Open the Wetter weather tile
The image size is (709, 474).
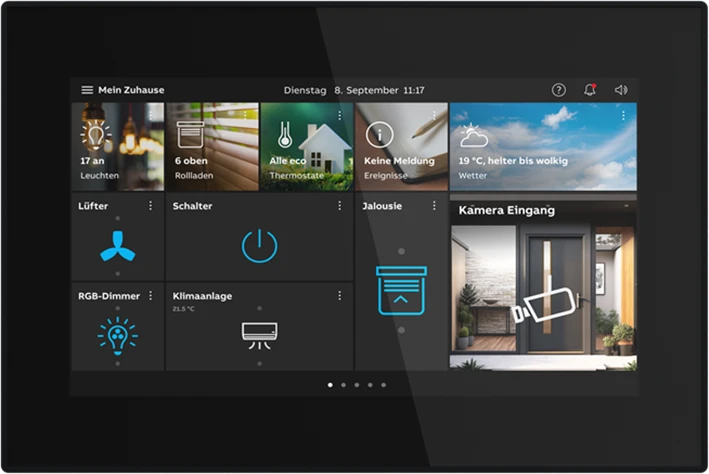click(542, 147)
